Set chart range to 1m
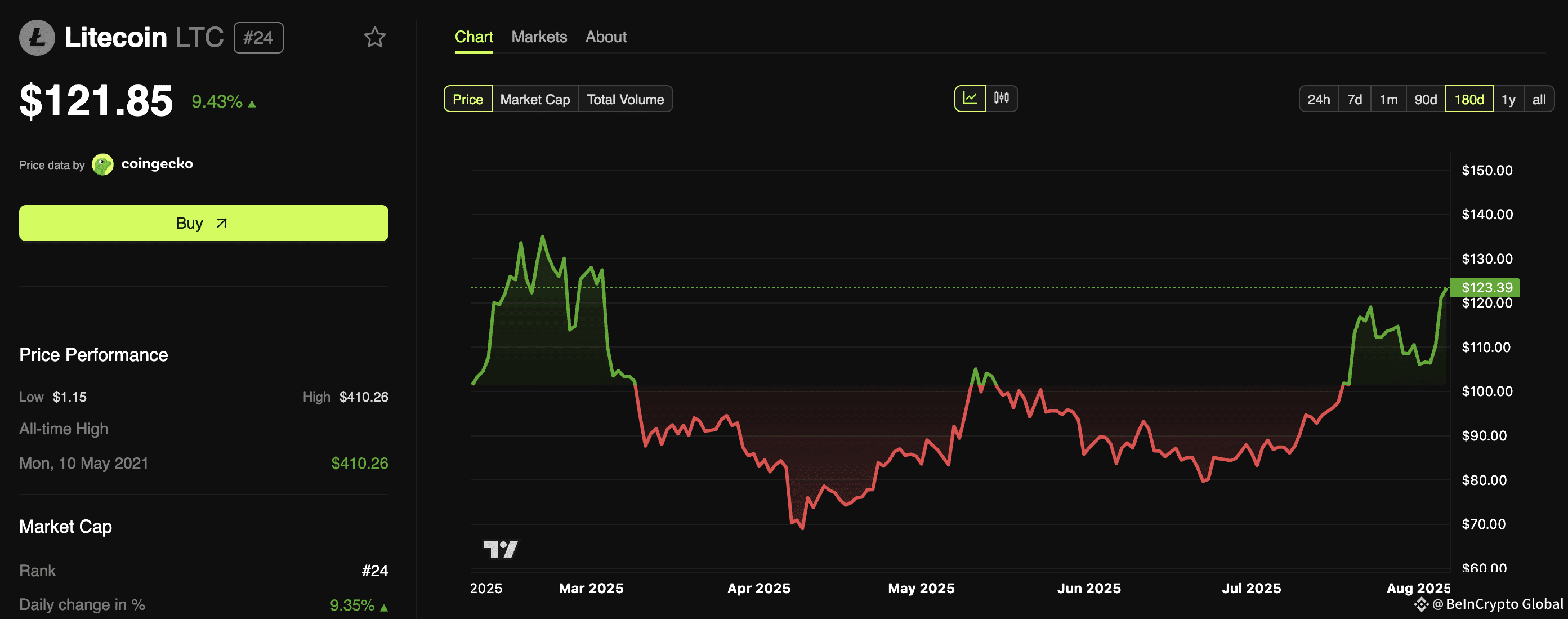The height and width of the screenshot is (619, 1568). coord(1388,99)
